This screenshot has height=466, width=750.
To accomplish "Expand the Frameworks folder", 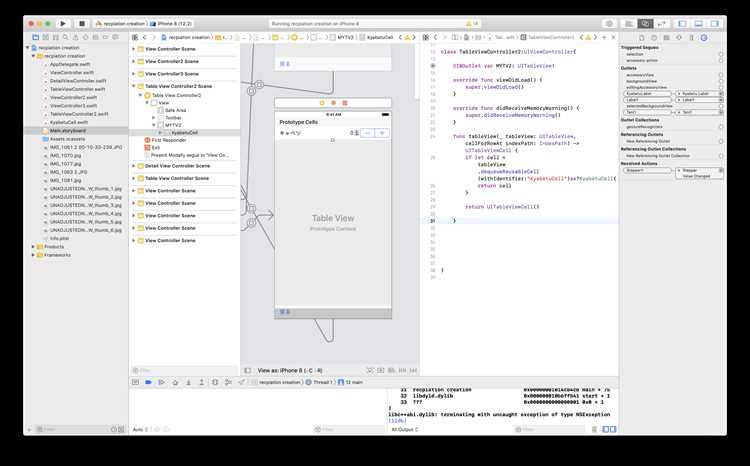I will (33, 255).
